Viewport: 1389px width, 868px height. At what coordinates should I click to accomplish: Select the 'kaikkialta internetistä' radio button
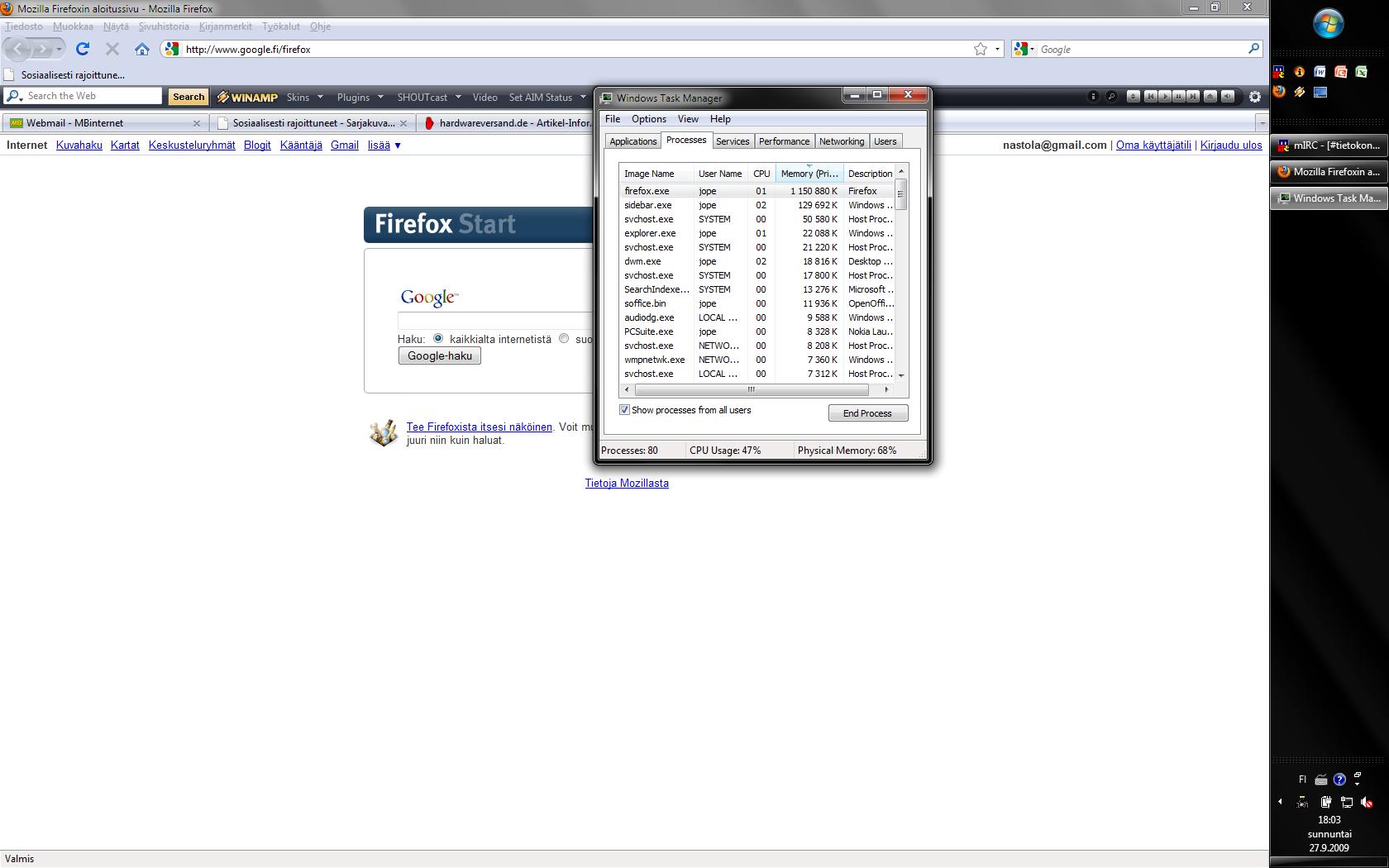point(438,338)
